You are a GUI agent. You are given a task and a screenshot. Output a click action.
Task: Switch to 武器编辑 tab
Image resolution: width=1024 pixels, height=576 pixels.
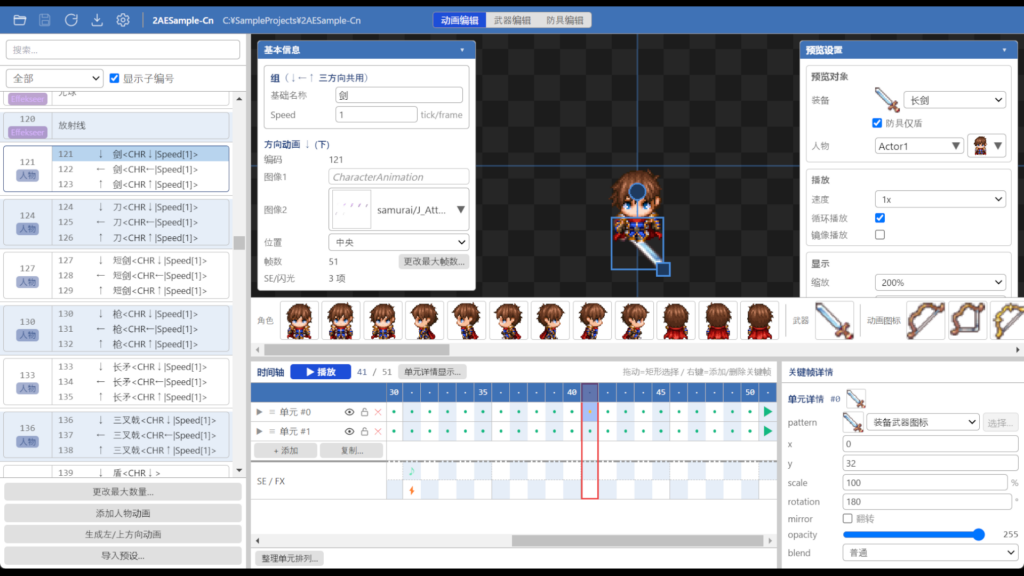point(512,20)
